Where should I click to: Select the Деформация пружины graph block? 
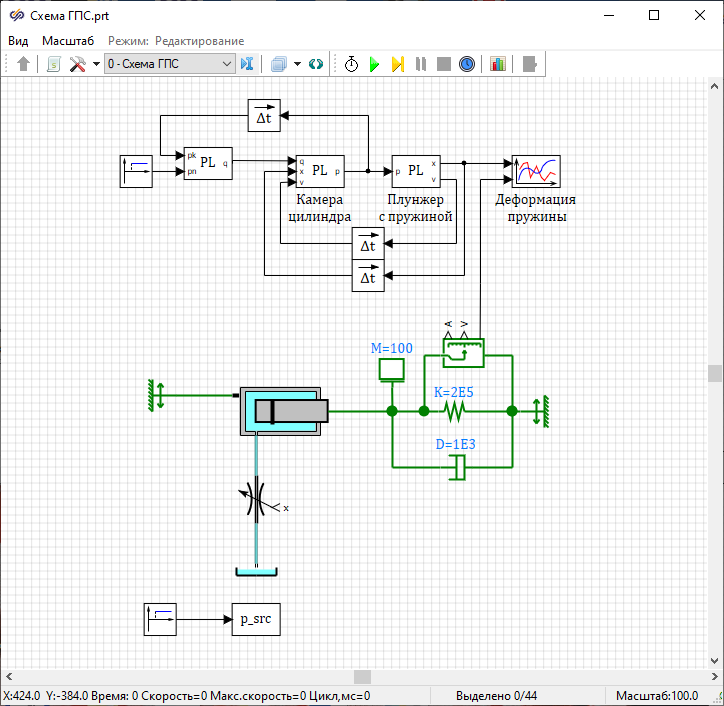pos(536,172)
